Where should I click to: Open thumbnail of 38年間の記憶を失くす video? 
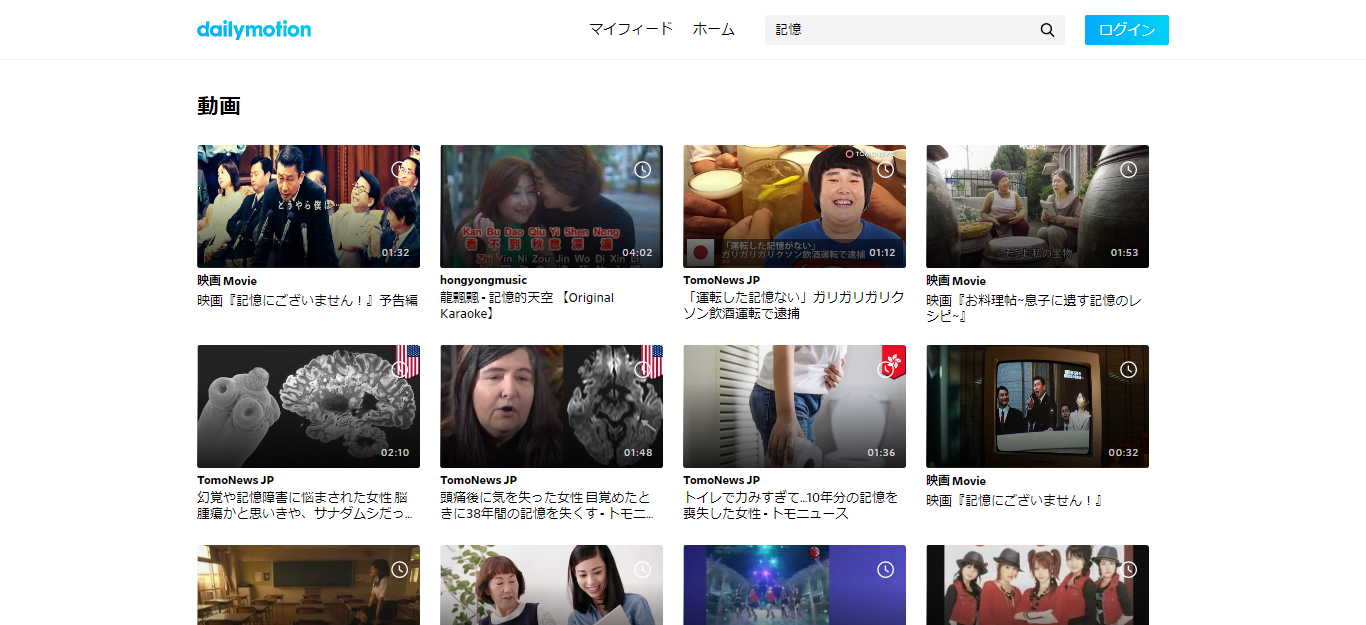tap(551, 406)
